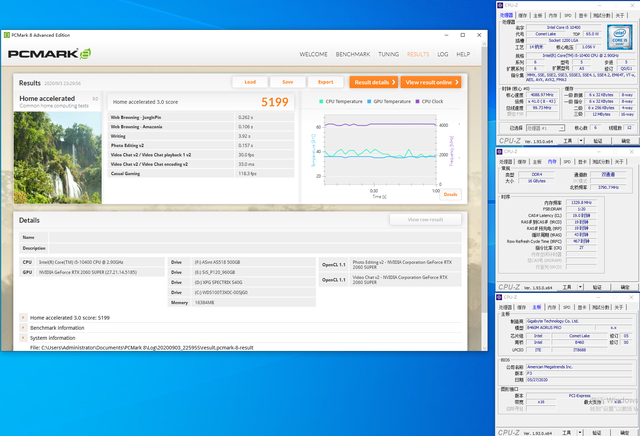Open the TUNING tab in PCMark
Screen dimensions: 640x436
389,54
